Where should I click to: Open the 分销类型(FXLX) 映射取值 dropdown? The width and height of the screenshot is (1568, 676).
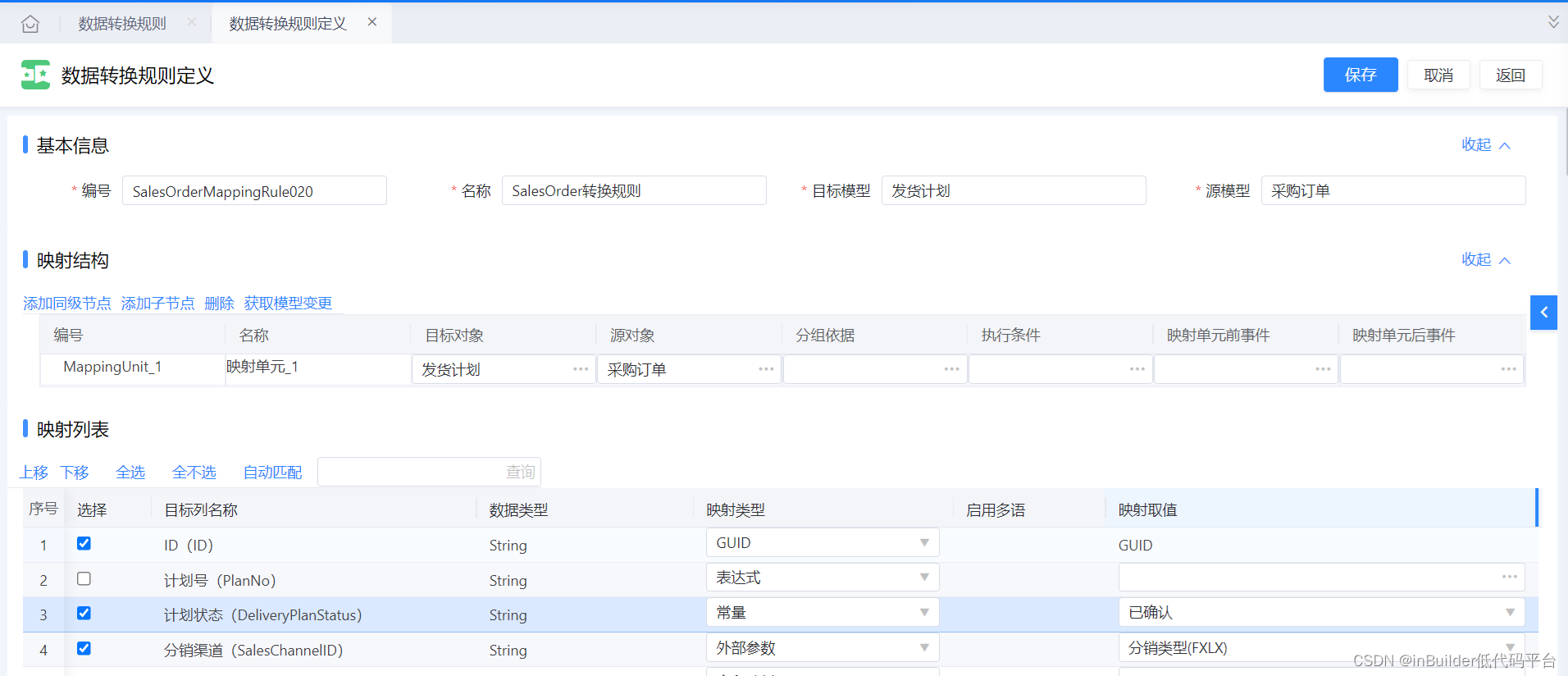pos(1321,647)
